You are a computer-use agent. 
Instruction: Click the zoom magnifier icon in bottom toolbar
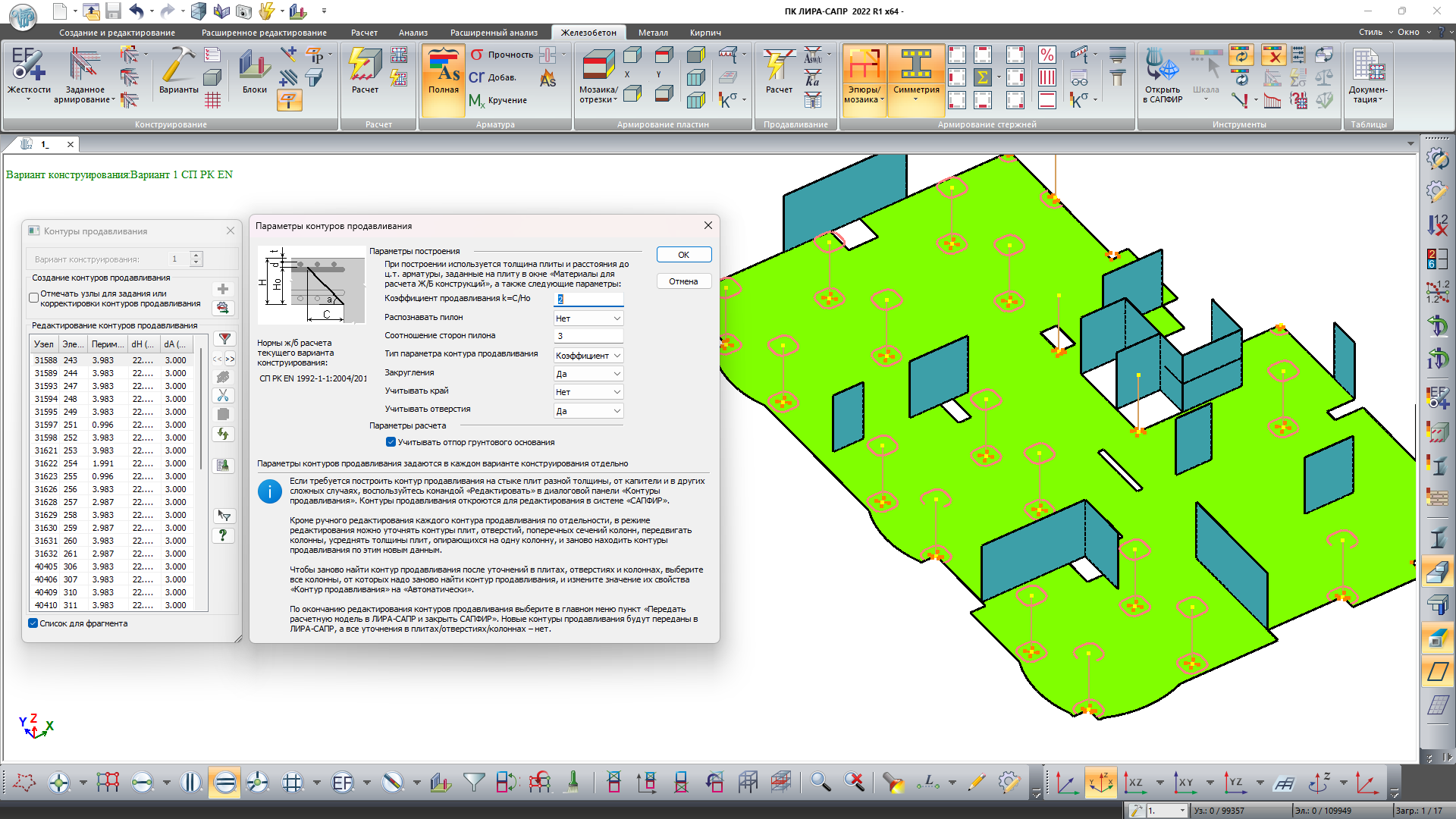(x=820, y=782)
